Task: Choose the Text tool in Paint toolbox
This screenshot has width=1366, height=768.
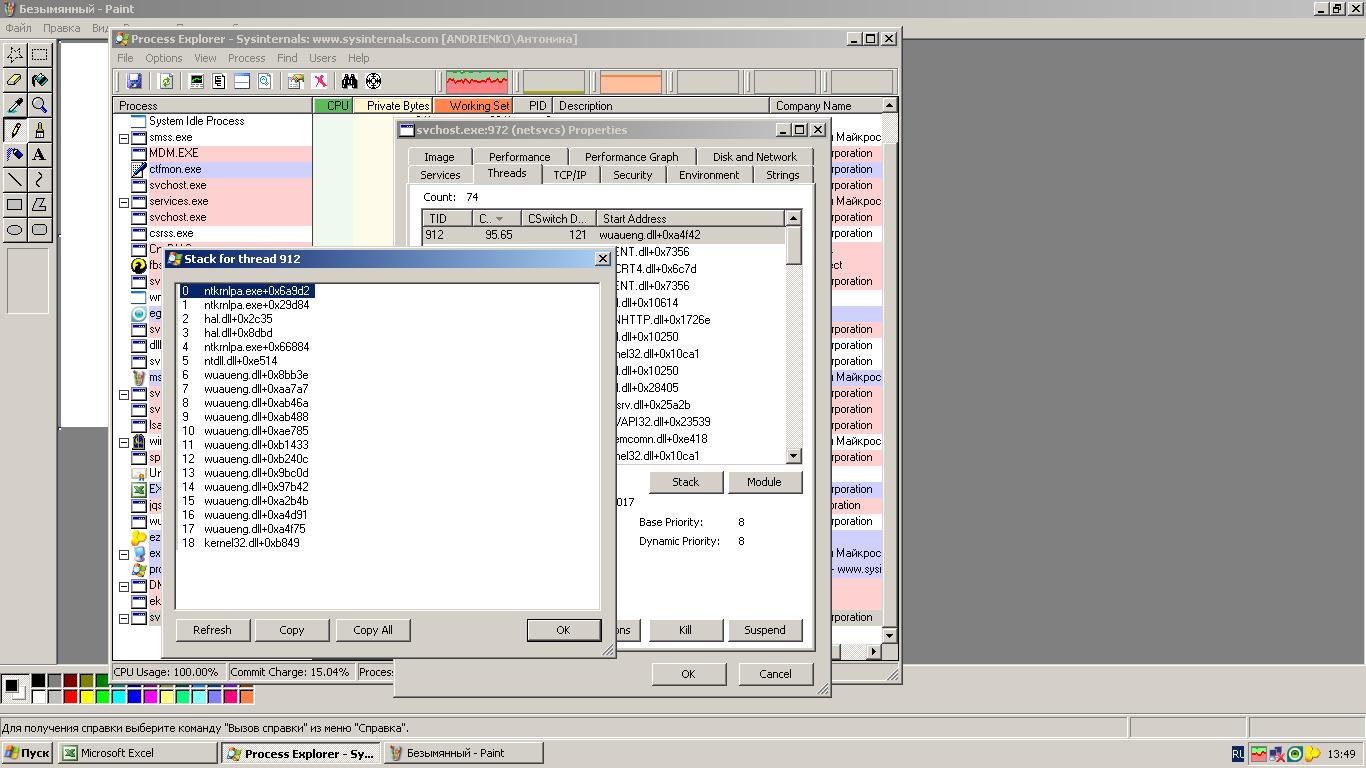Action: pyautogui.click(x=39, y=155)
